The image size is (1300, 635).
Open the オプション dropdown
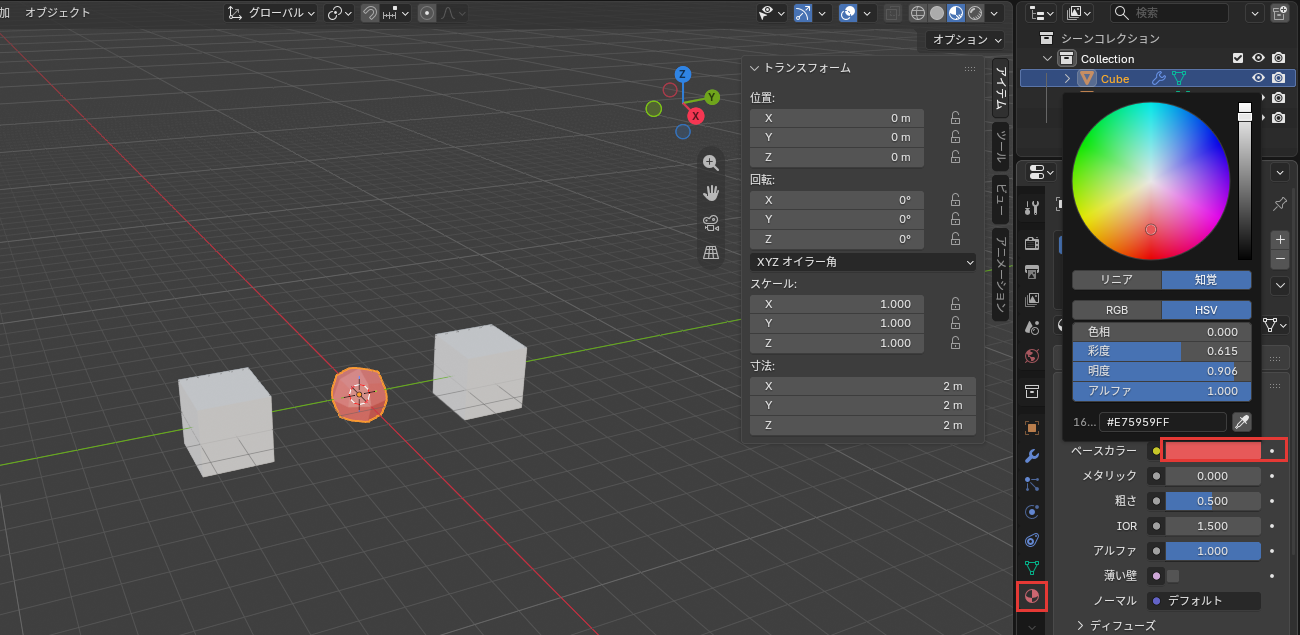[965, 40]
